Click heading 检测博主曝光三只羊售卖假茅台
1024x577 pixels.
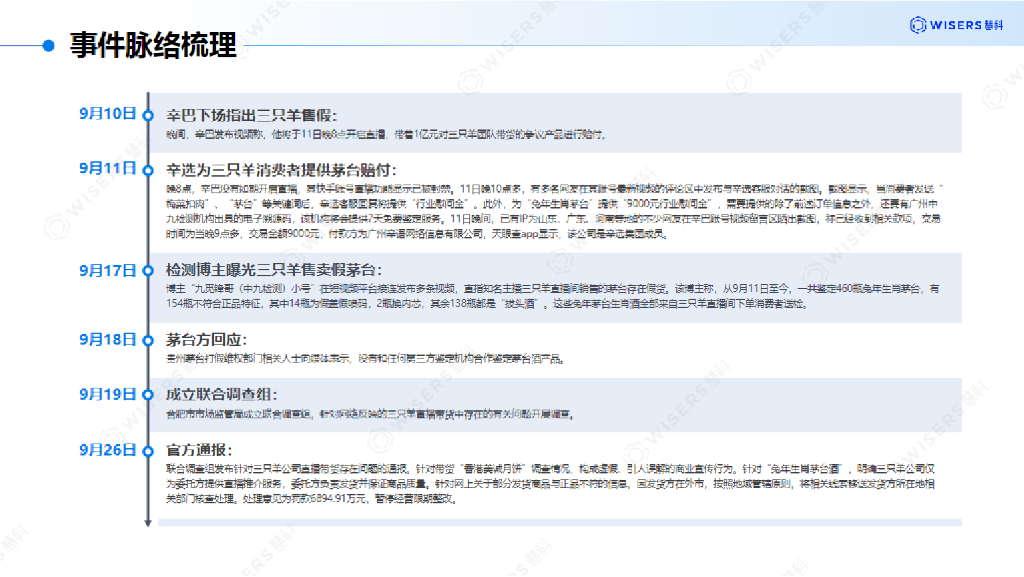274,270
